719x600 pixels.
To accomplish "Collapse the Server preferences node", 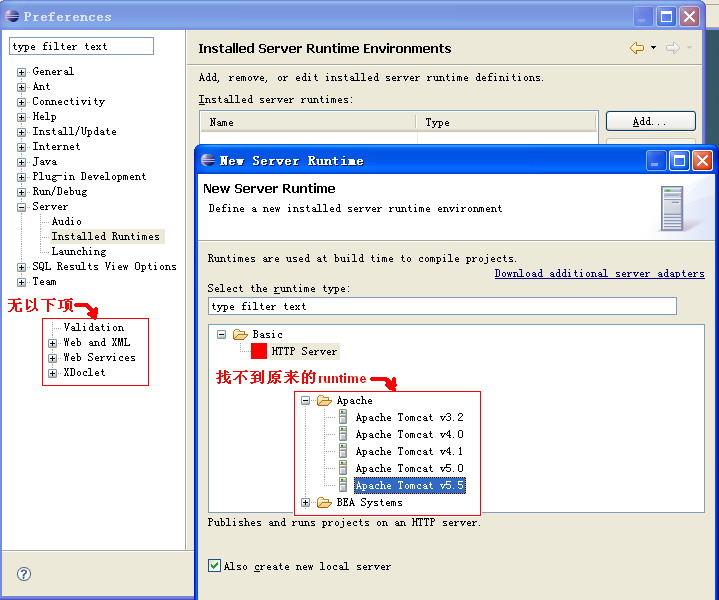I will tap(21, 207).
